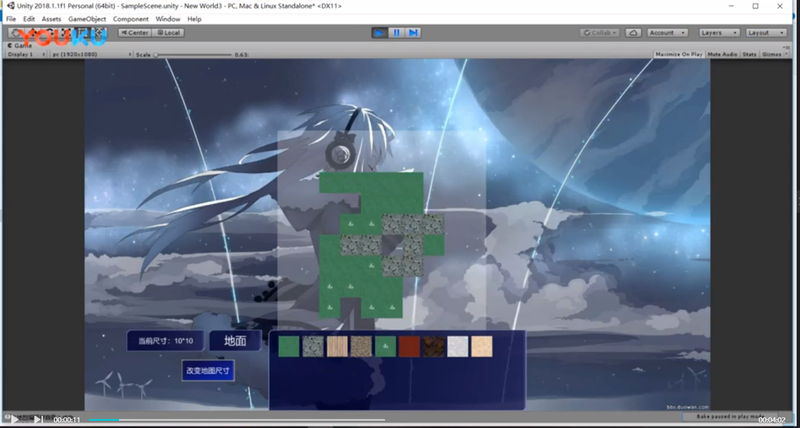Open the Display 1 dropdown
Image resolution: width=800 pixels, height=428 pixels.
coord(27,54)
